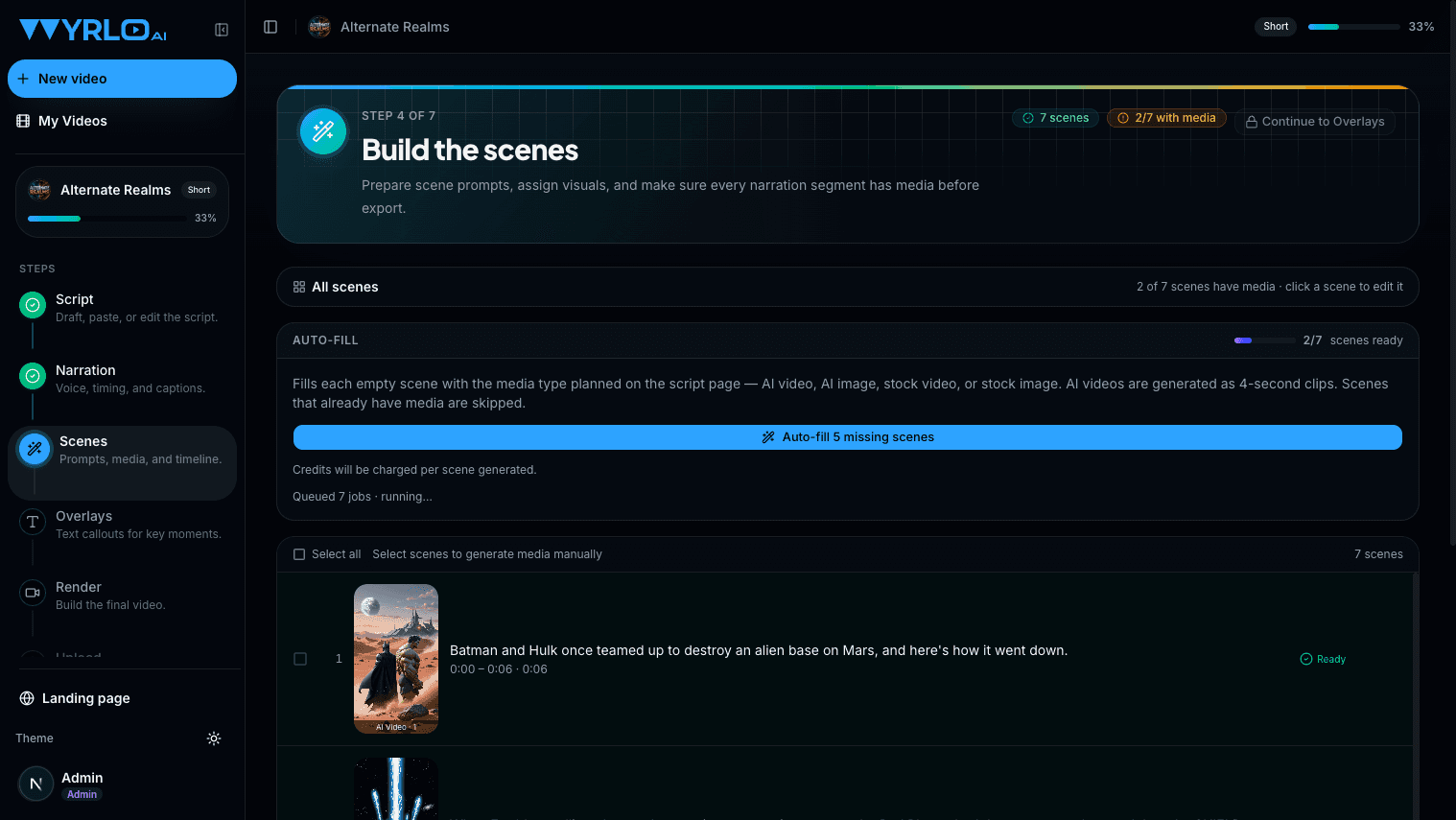Click the Batman and Hulk scene narration text

point(759,650)
